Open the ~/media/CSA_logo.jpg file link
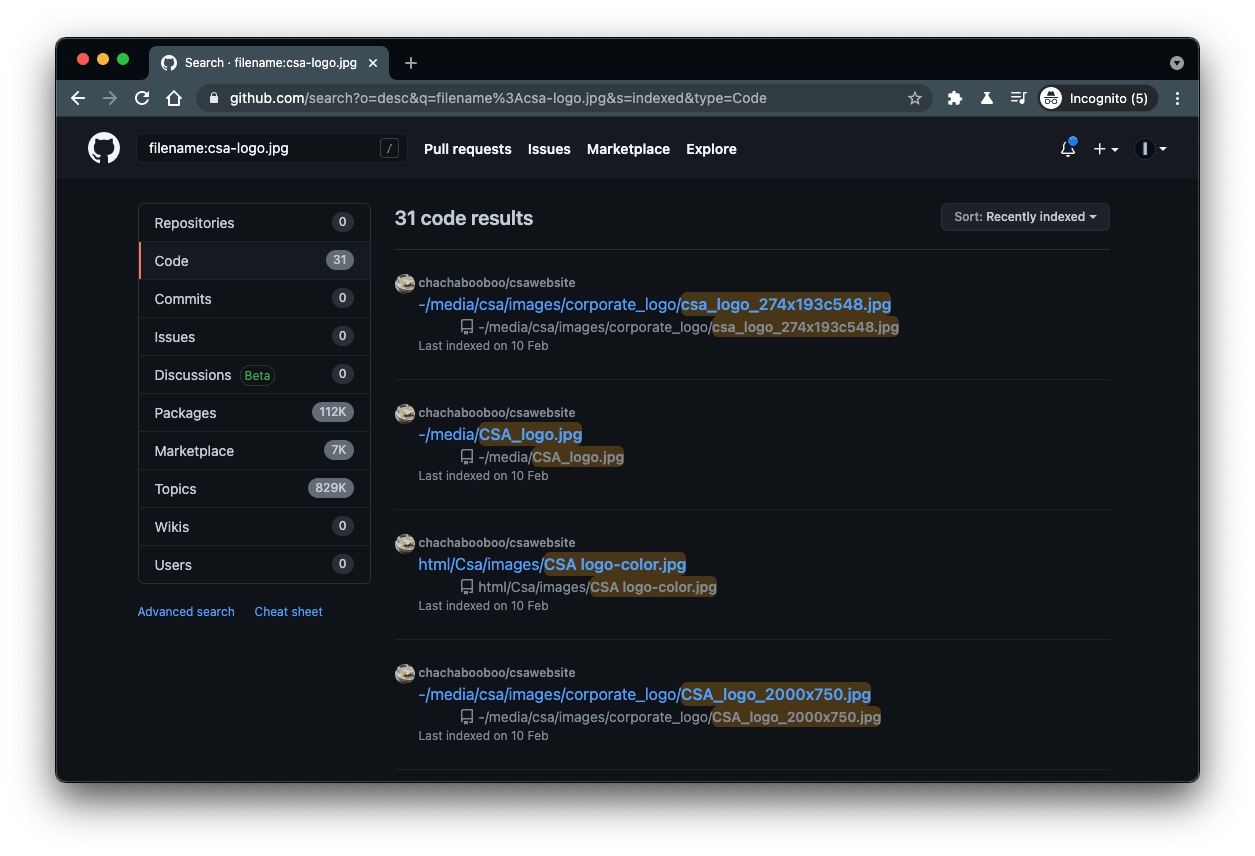 coord(500,434)
